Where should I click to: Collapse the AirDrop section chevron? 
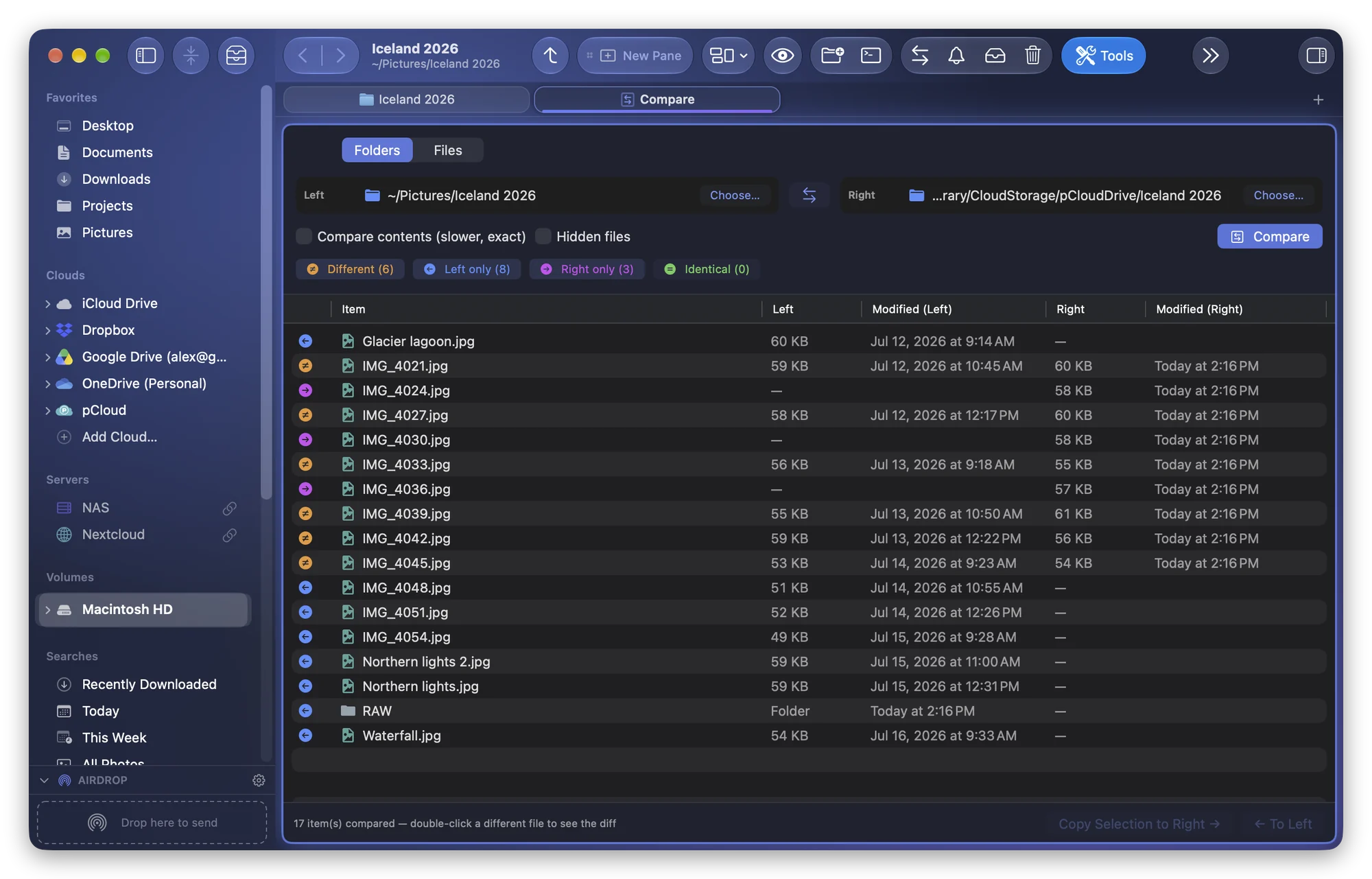pos(45,780)
